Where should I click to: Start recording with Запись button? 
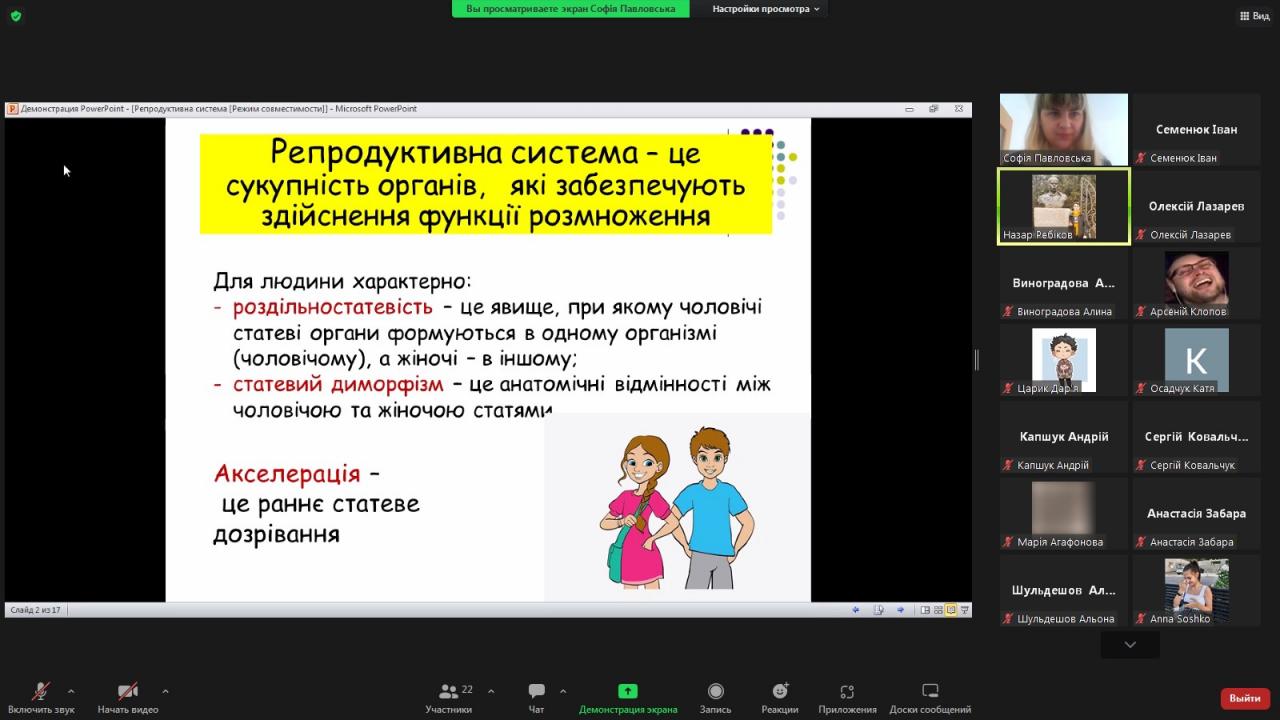pyautogui.click(x=715, y=697)
